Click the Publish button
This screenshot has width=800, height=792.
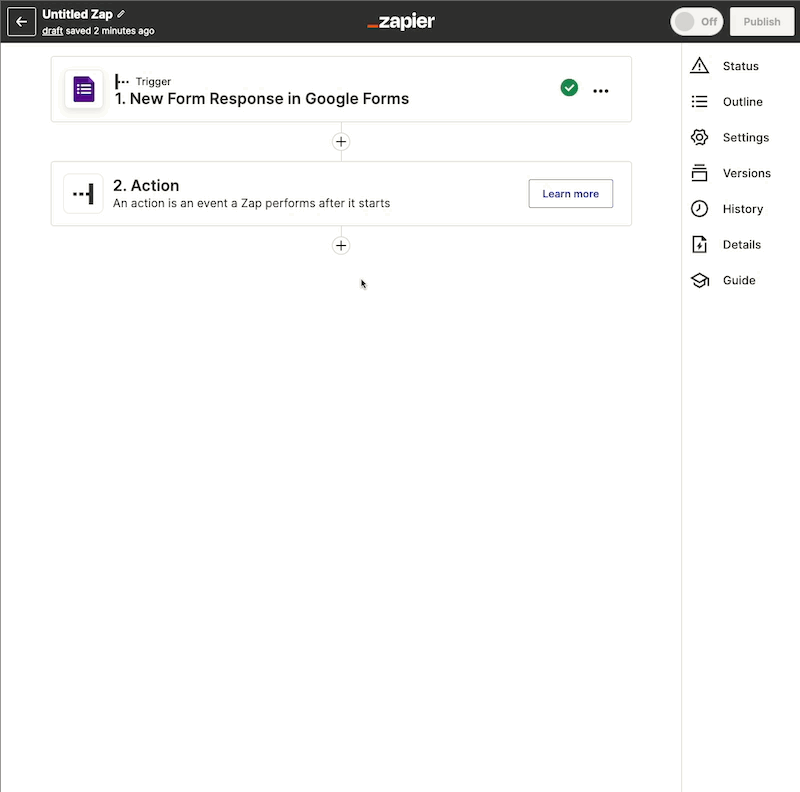[x=762, y=21]
